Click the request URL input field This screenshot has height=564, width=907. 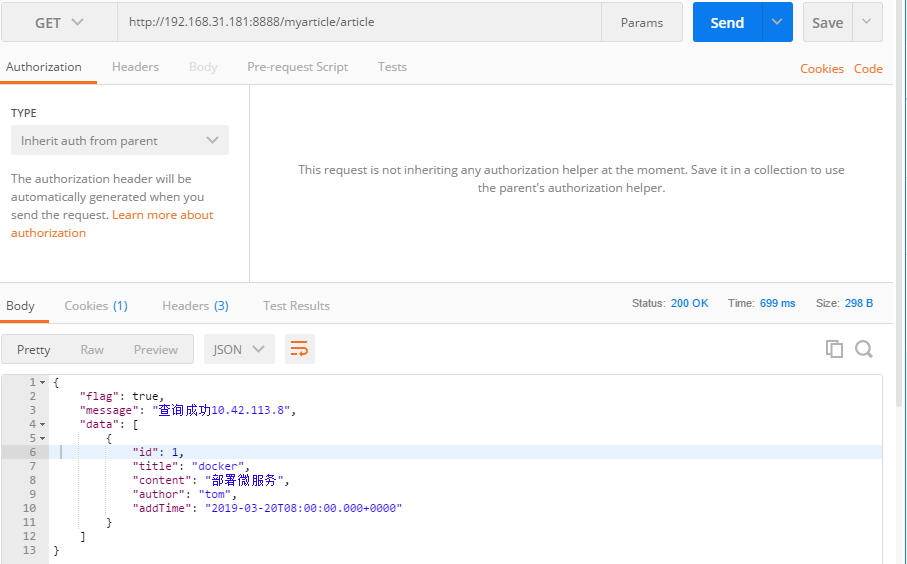[x=358, y=22]
